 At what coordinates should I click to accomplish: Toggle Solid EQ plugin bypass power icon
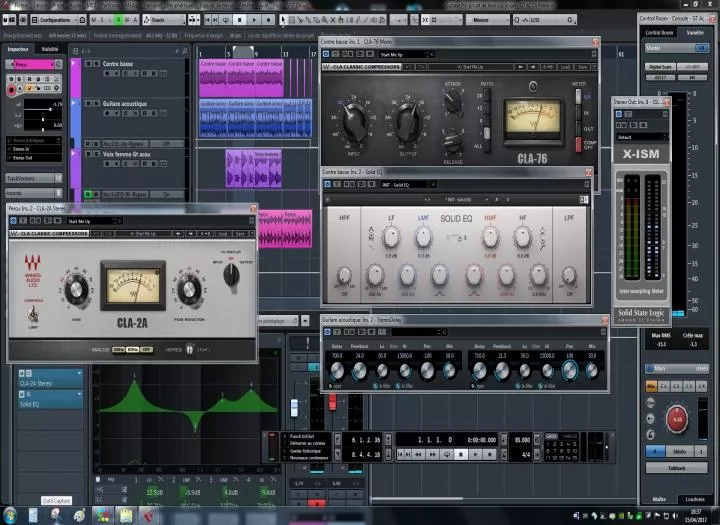pyautogui.click(x=327, y=185)
